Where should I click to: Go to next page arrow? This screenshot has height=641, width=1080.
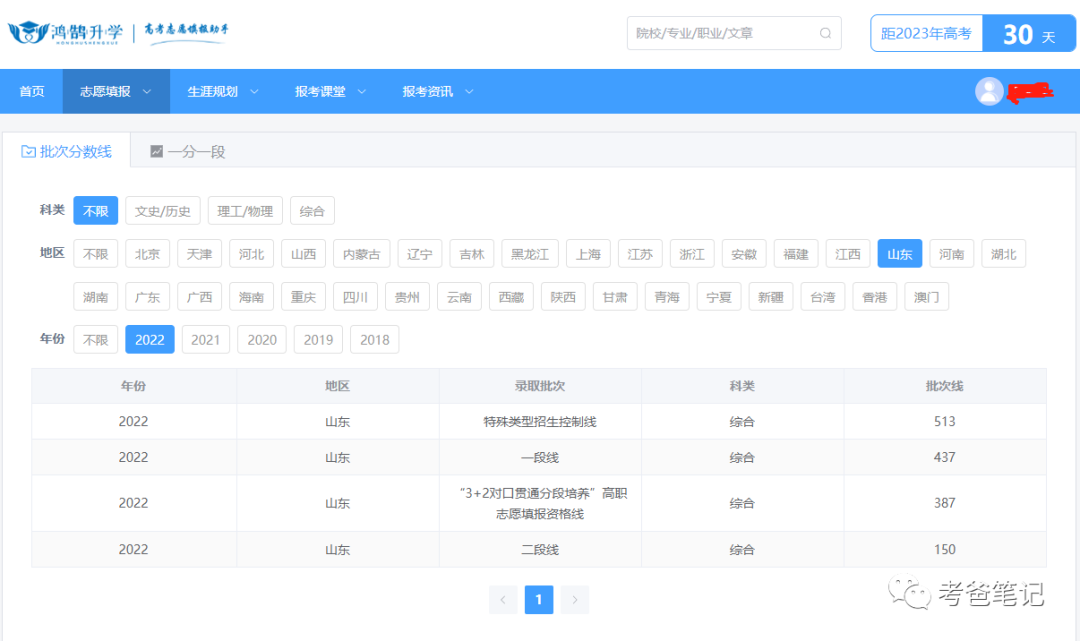[574, 600]
